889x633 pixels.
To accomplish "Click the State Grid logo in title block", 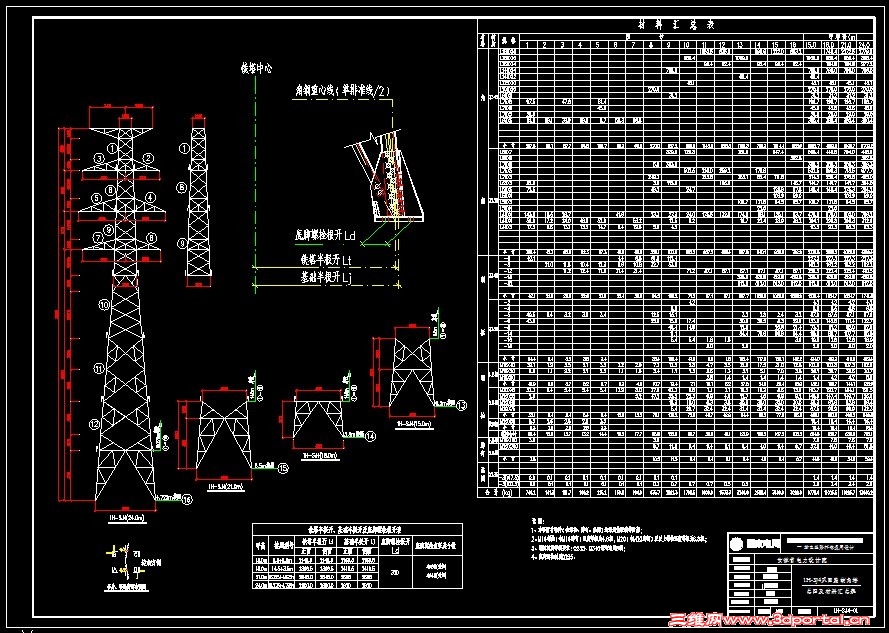I will click(736, 543).
